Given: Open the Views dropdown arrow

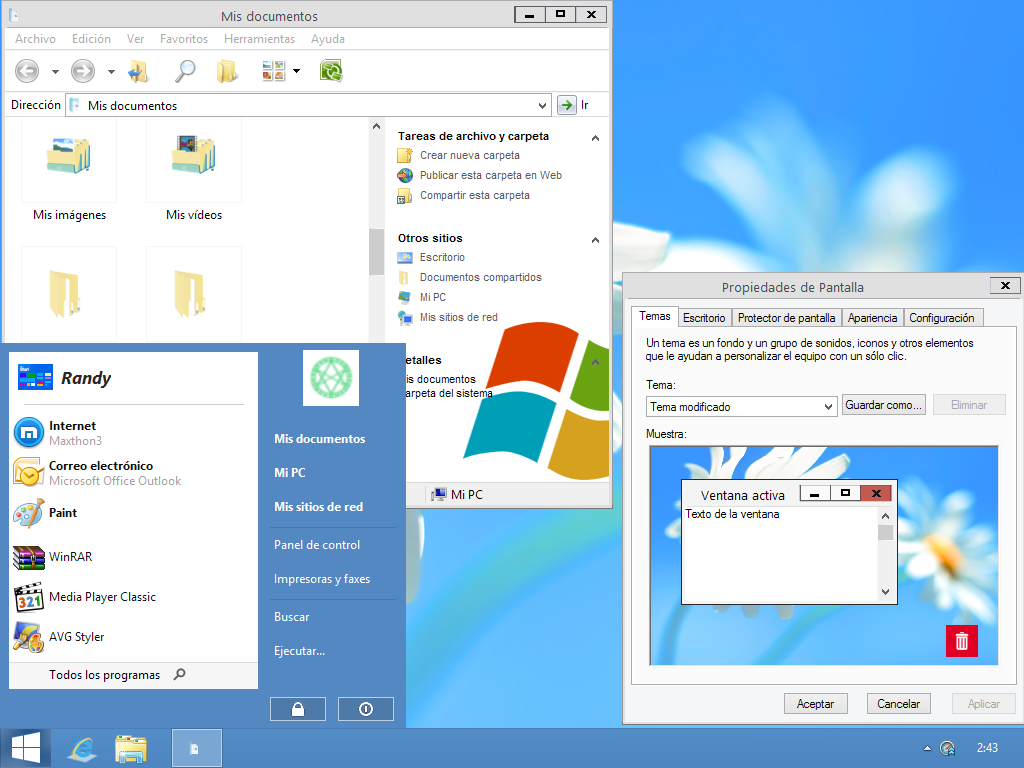Looking at the screenshot, I should (x=296, y=71).
